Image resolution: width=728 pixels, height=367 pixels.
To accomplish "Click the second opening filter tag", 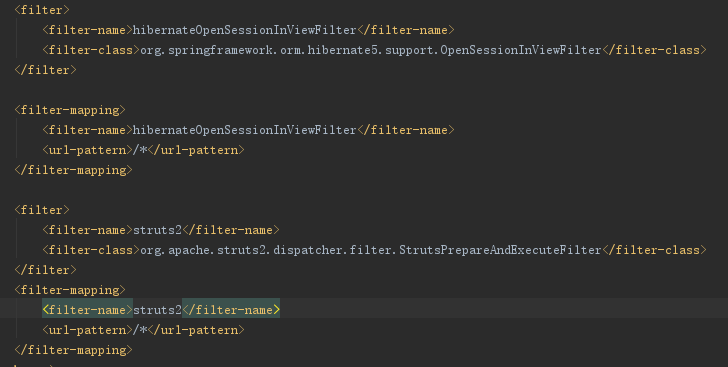I will pyautogui.click(x=42, y=210).
